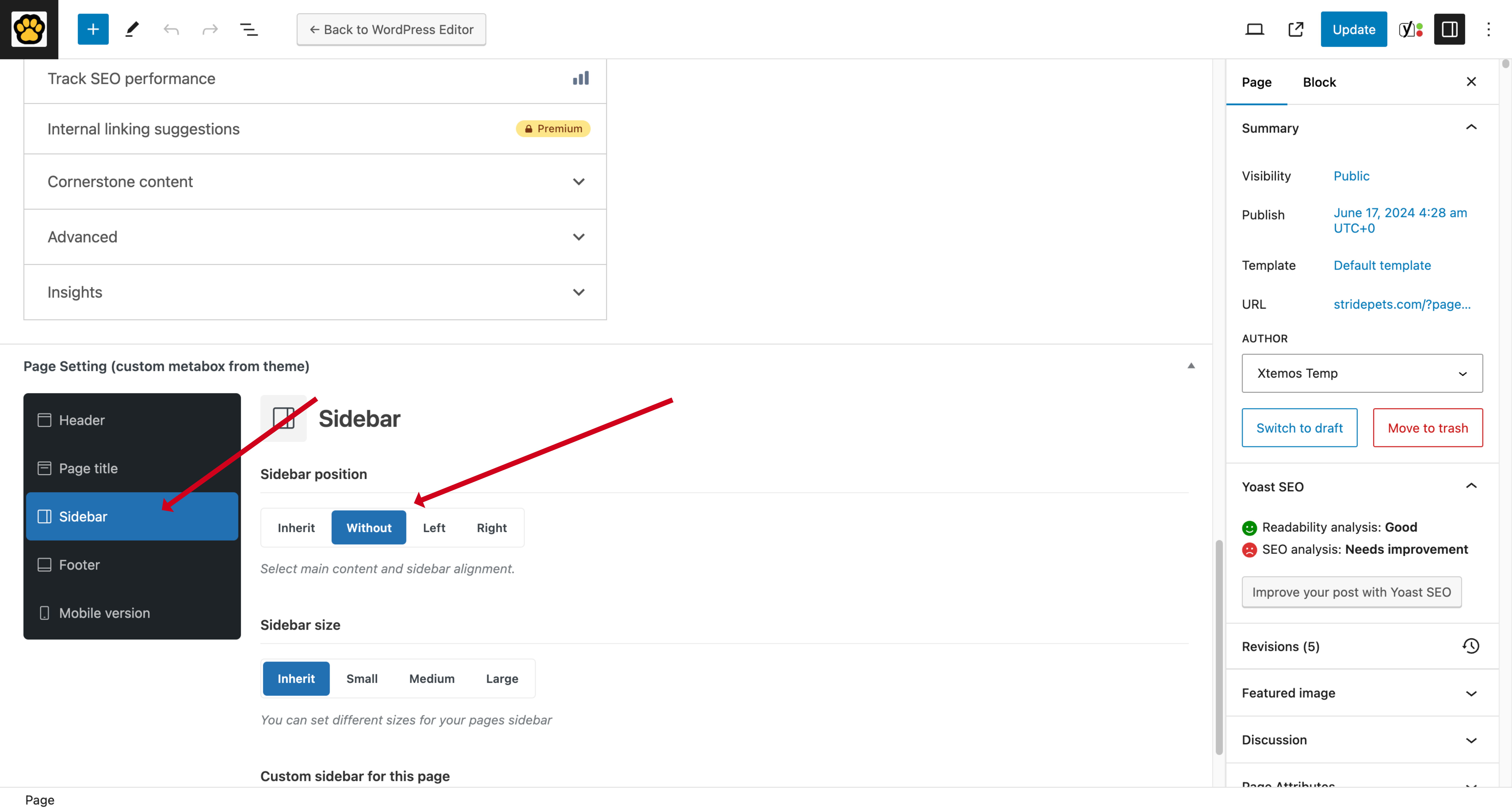This screenshot has width=1512, height=811.
Task: Click the Sidebar layout heading icon
Action: tap(284, 418)
